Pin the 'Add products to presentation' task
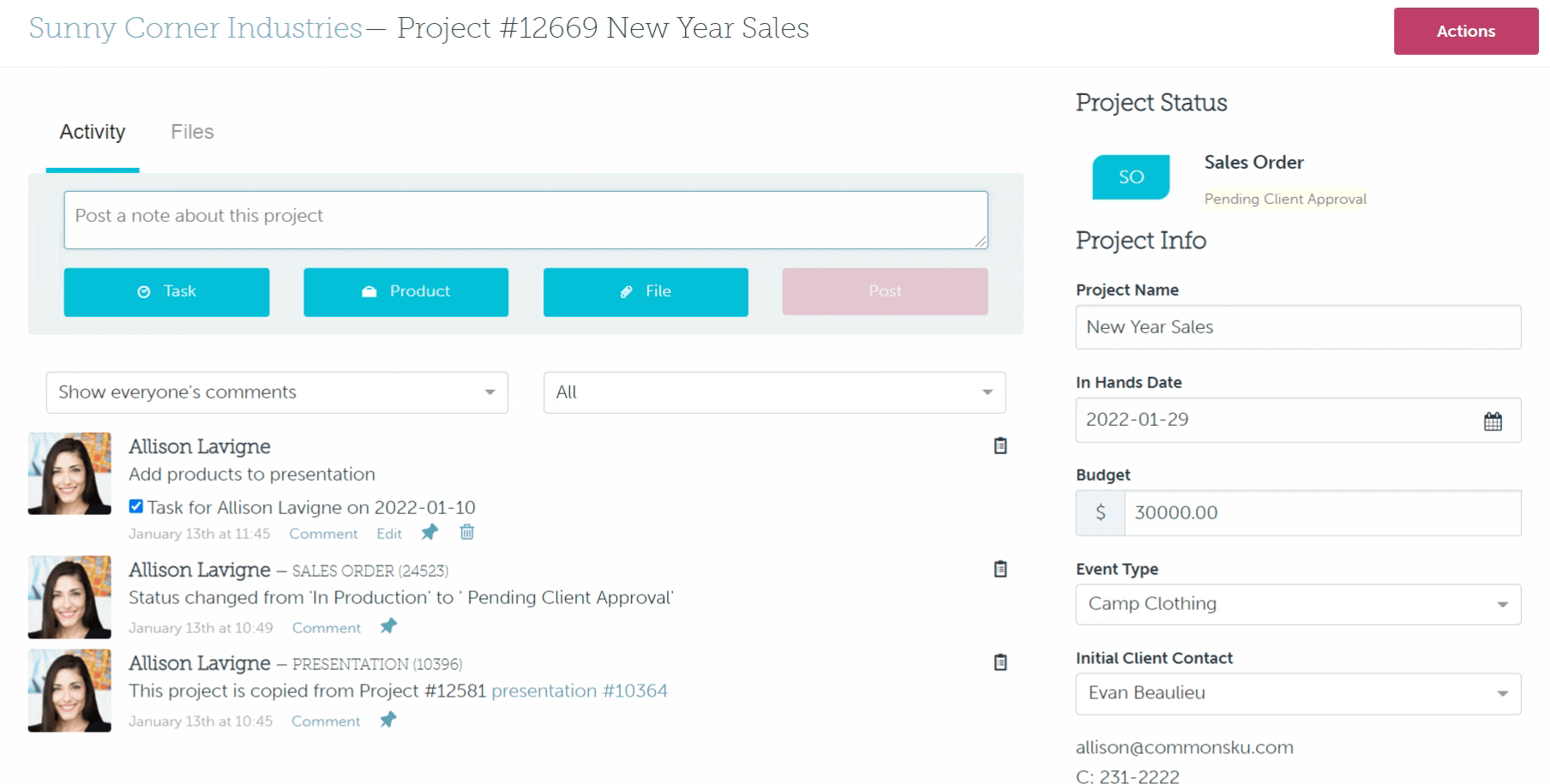 coord(430,532)
